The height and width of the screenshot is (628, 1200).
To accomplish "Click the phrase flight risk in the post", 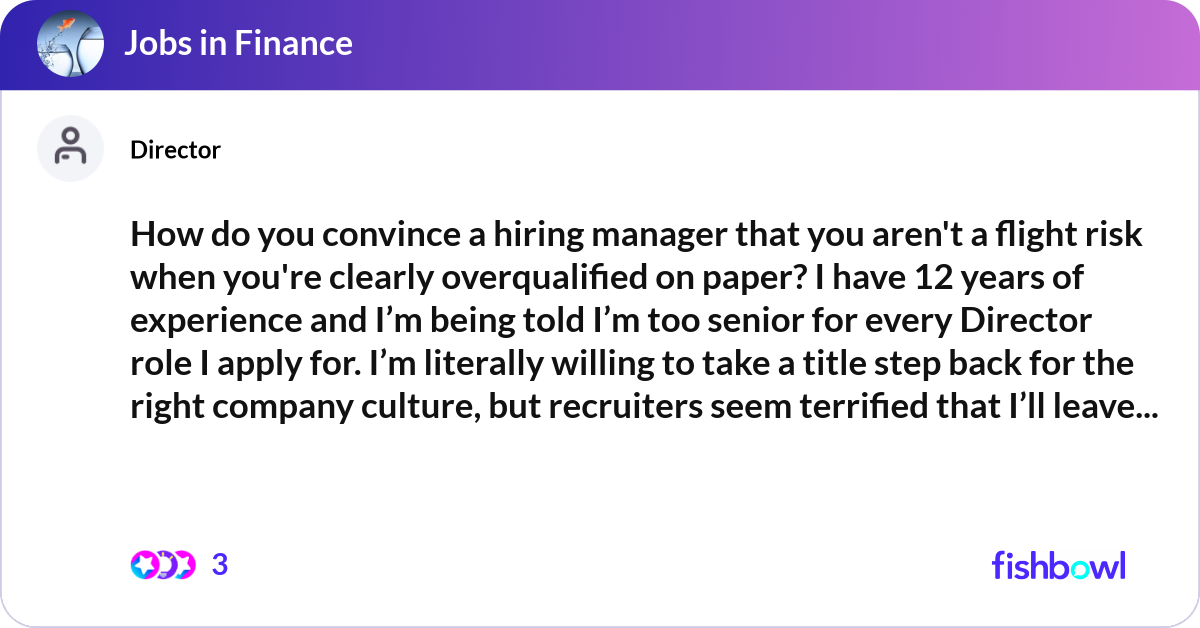I will 1072,234.
